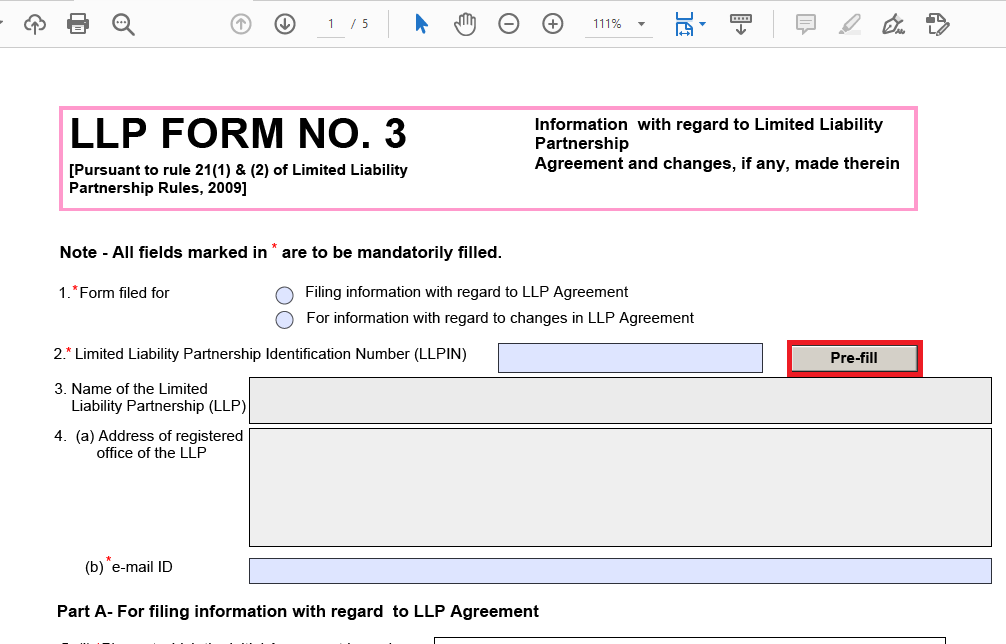Viewport: 1006px width, 644px height.
Task: Select radio button for filing LLP Agreement information
Action: click(284, 293)
